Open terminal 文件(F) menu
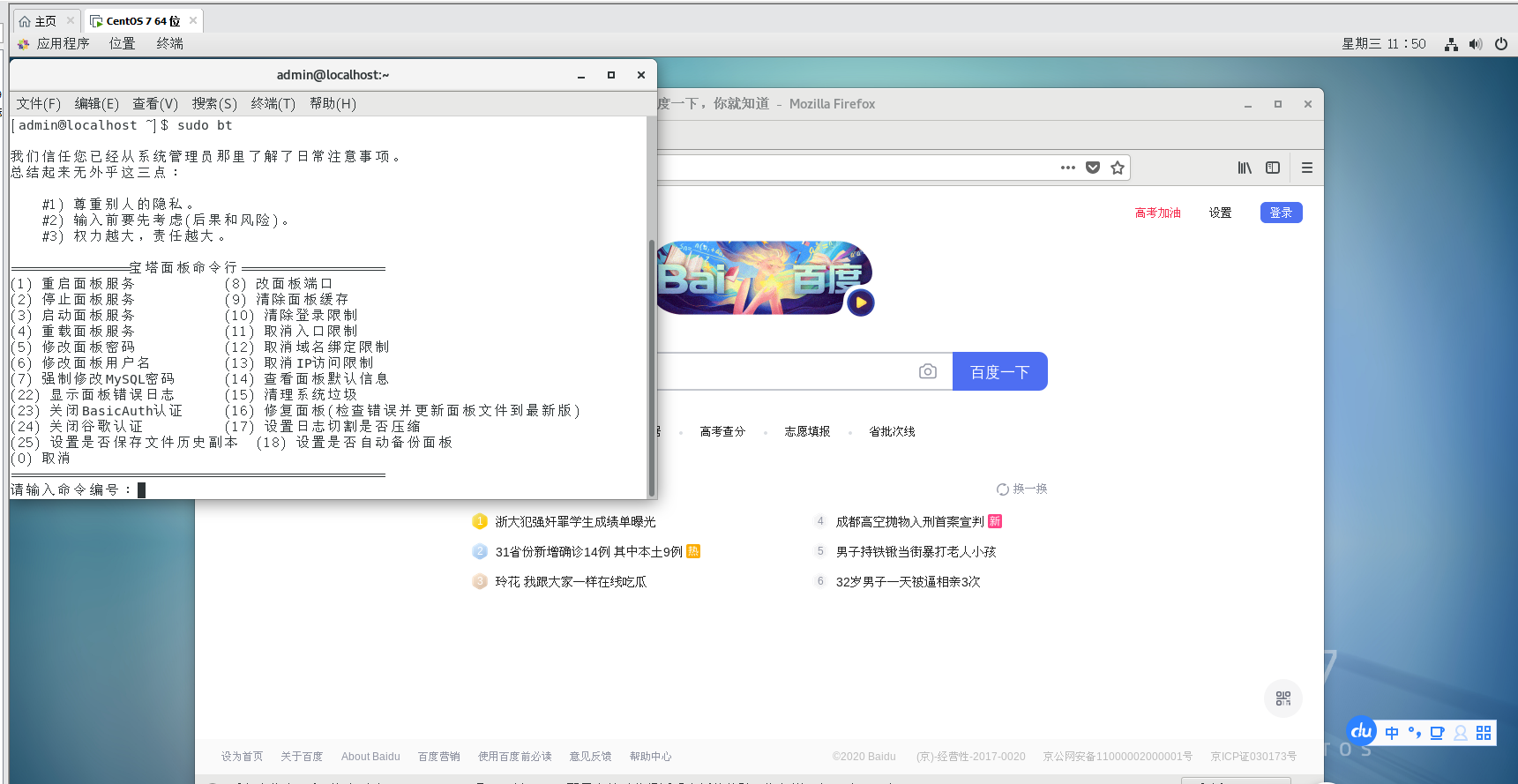1518x784 pixels. click(39, 103)
